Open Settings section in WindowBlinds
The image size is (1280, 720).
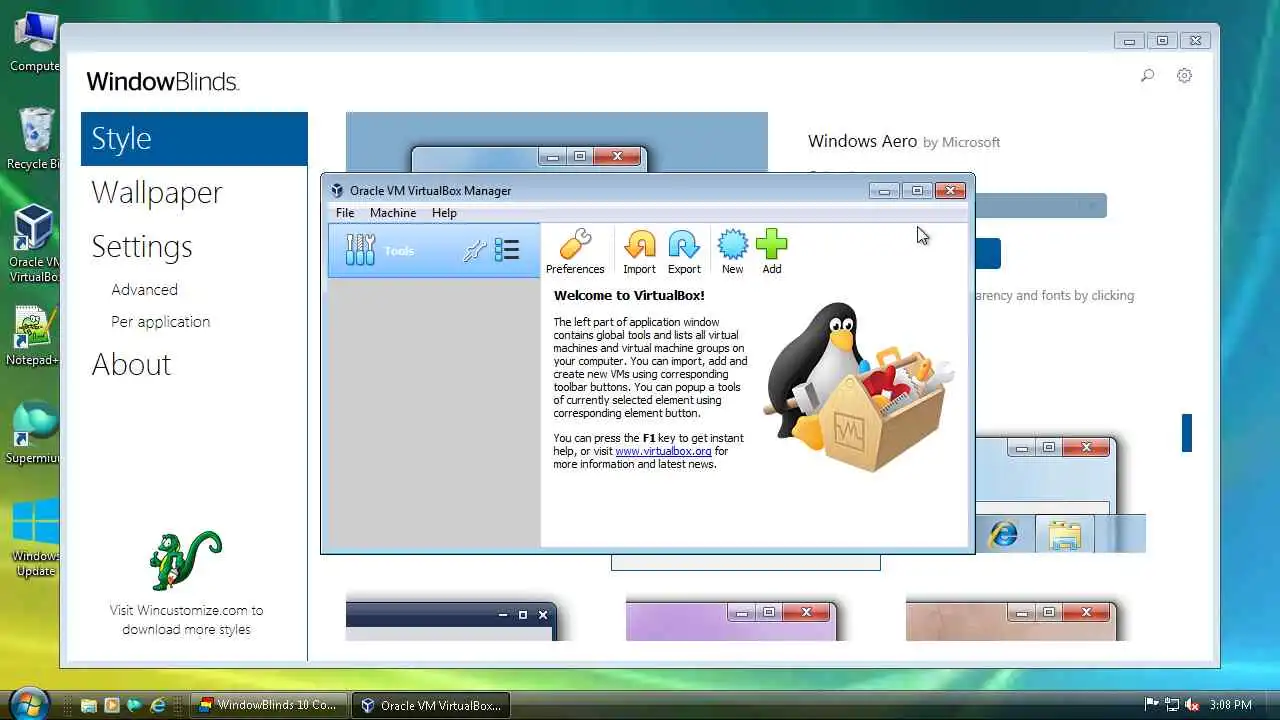click(142, 247)
